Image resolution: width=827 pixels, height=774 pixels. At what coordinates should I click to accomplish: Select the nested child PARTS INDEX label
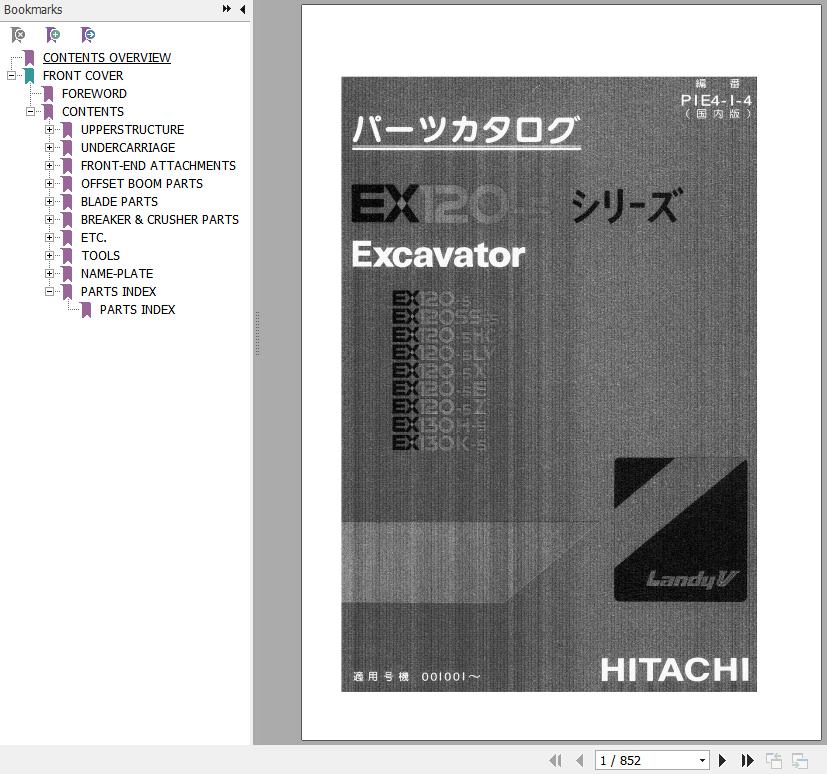click(x=138, y=309)
